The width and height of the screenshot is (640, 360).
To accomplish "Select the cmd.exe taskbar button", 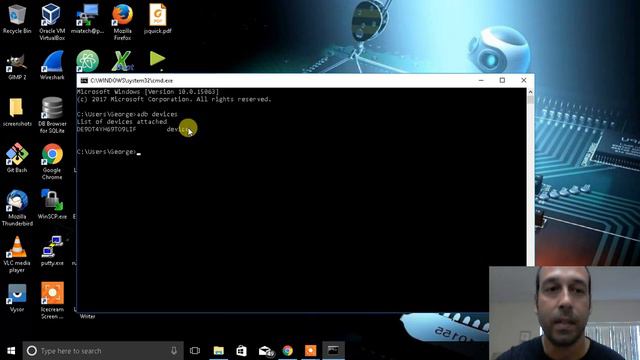I will (333, 351).
